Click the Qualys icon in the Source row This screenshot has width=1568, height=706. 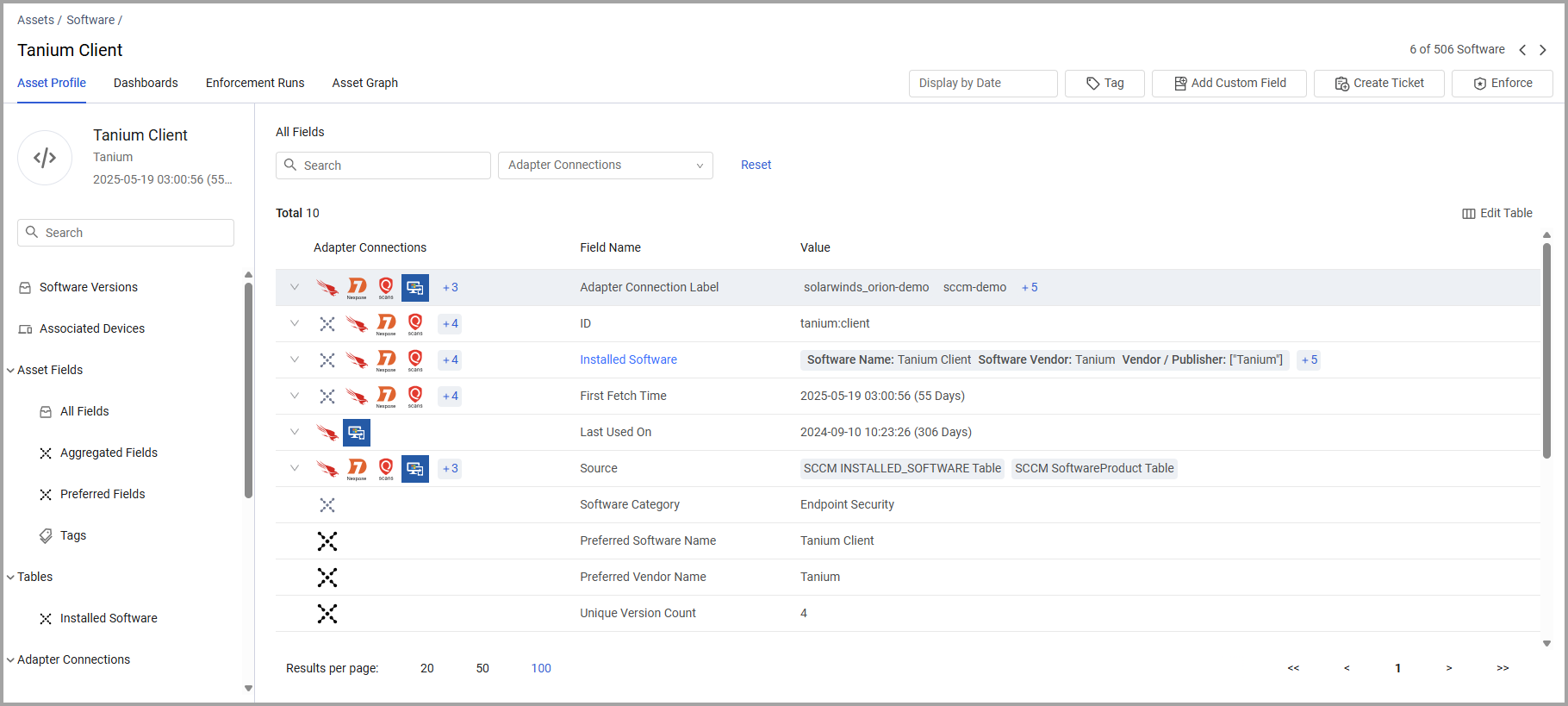click(x=386, y=469)
